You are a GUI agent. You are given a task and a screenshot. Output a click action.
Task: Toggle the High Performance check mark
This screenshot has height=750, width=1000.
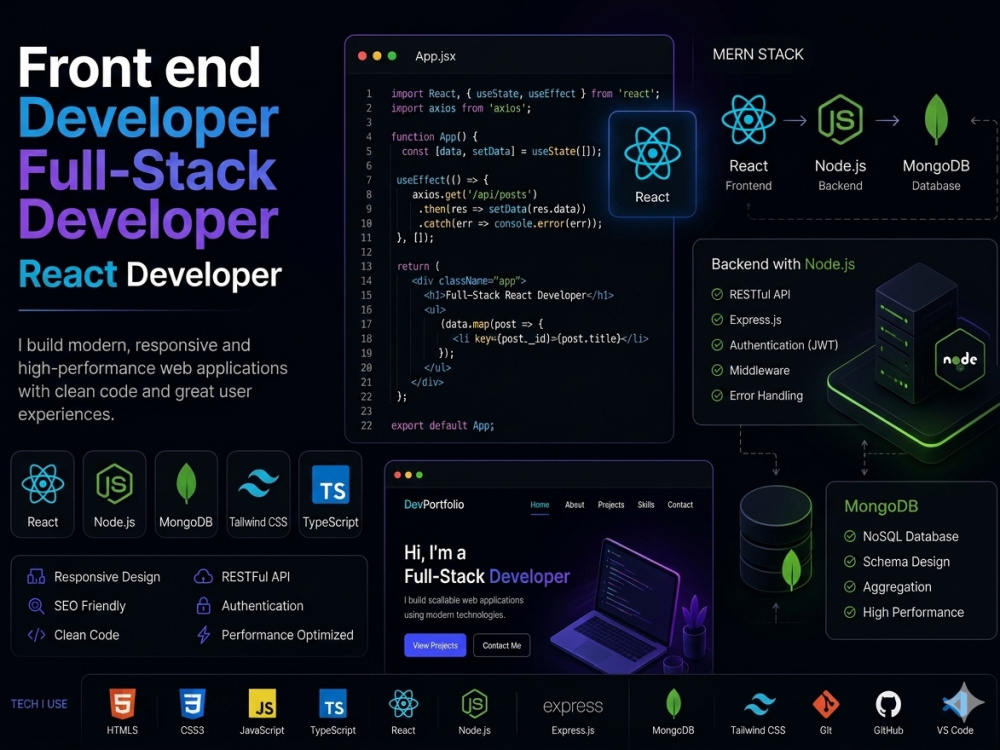849,612
